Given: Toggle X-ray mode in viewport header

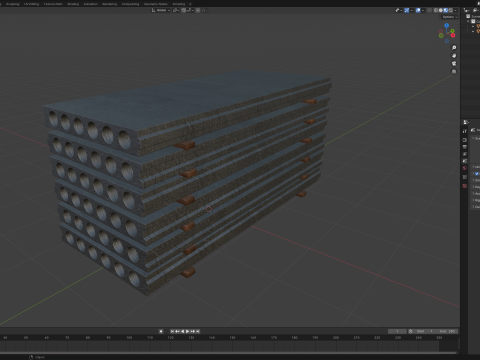Looking at the screenshot, I should tap(429, 10).
